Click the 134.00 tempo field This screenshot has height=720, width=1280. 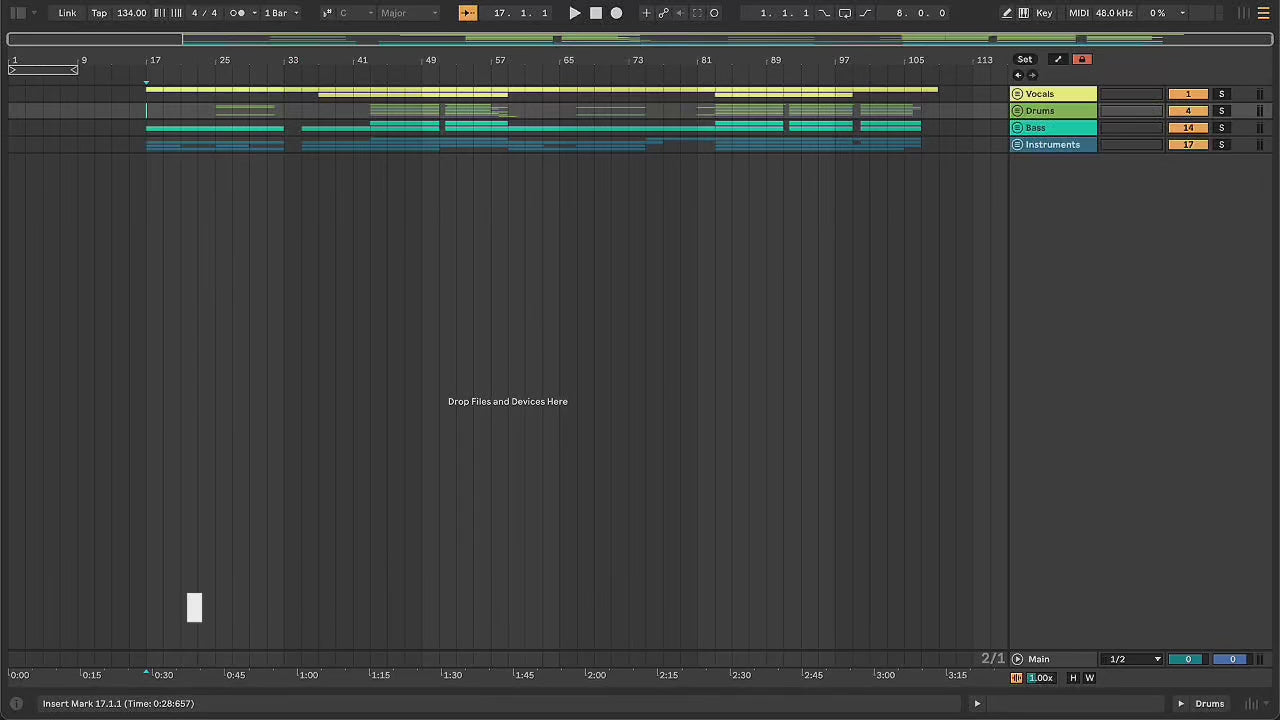point(131,13)
